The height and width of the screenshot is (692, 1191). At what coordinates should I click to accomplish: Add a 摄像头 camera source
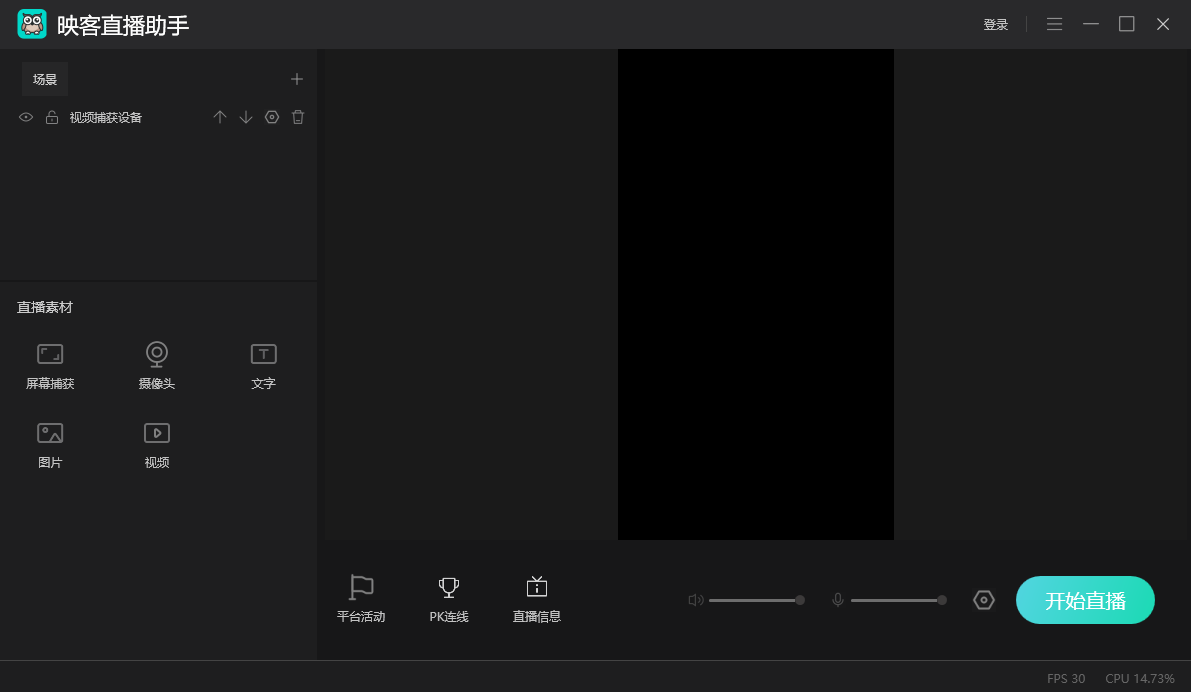click(156, 365)
